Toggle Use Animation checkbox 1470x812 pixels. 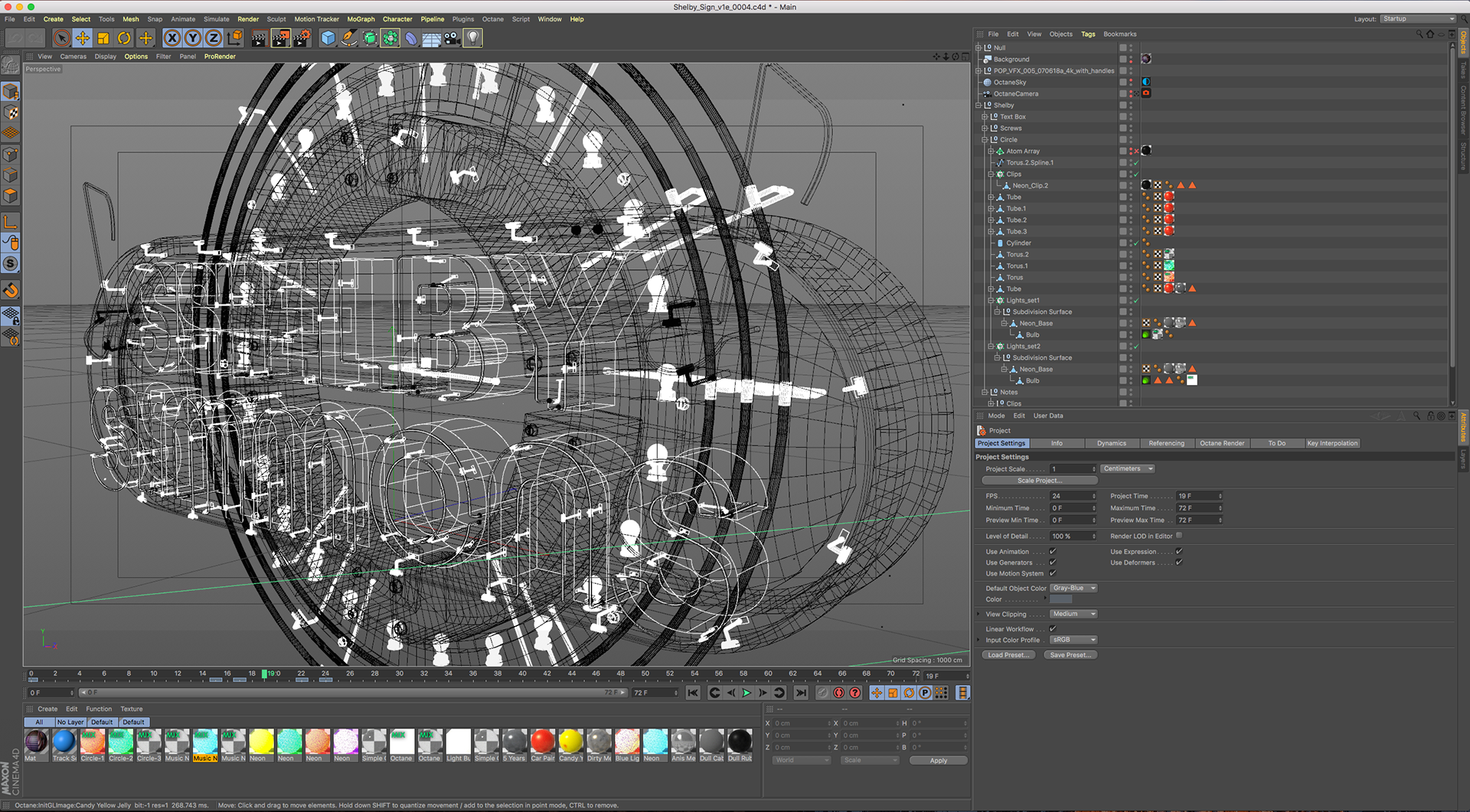1053,551
